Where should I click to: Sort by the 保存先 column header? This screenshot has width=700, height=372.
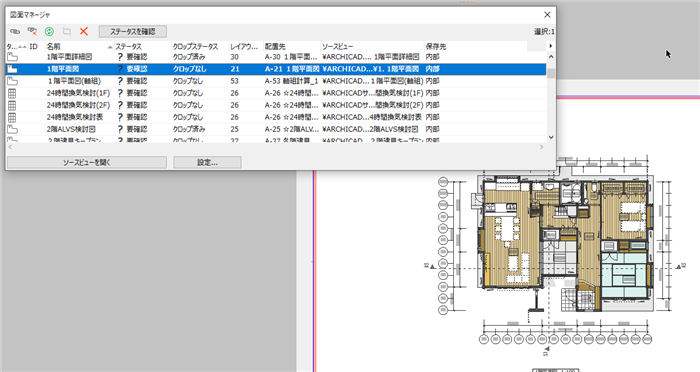(x=475, y=46)
